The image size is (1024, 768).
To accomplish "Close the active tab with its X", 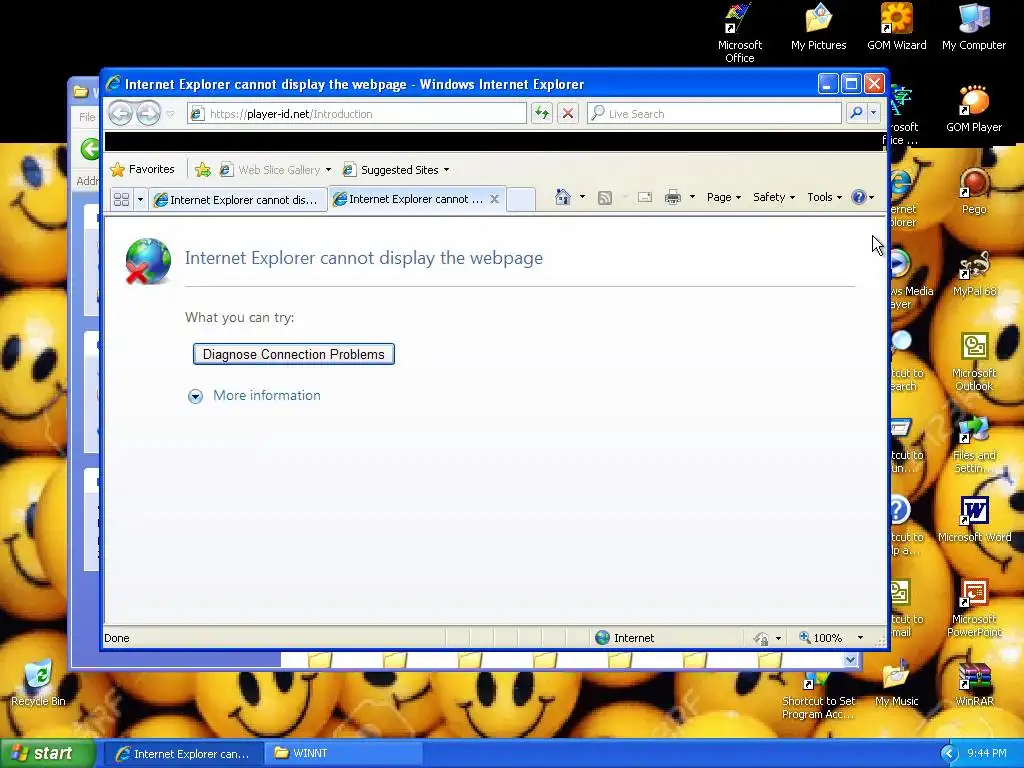I will 494,199.
